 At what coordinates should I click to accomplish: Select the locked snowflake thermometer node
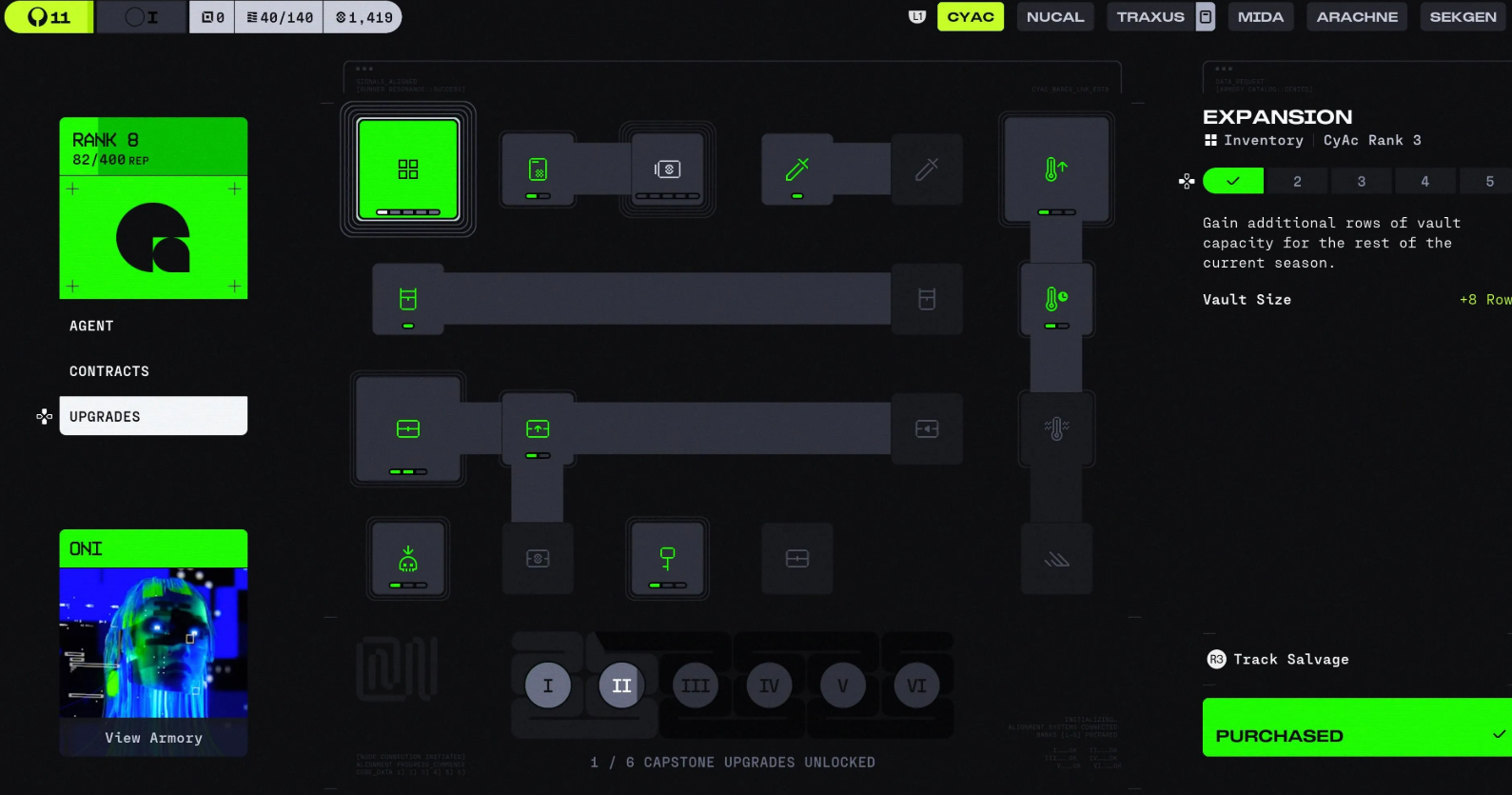[x=1056, y=429]
